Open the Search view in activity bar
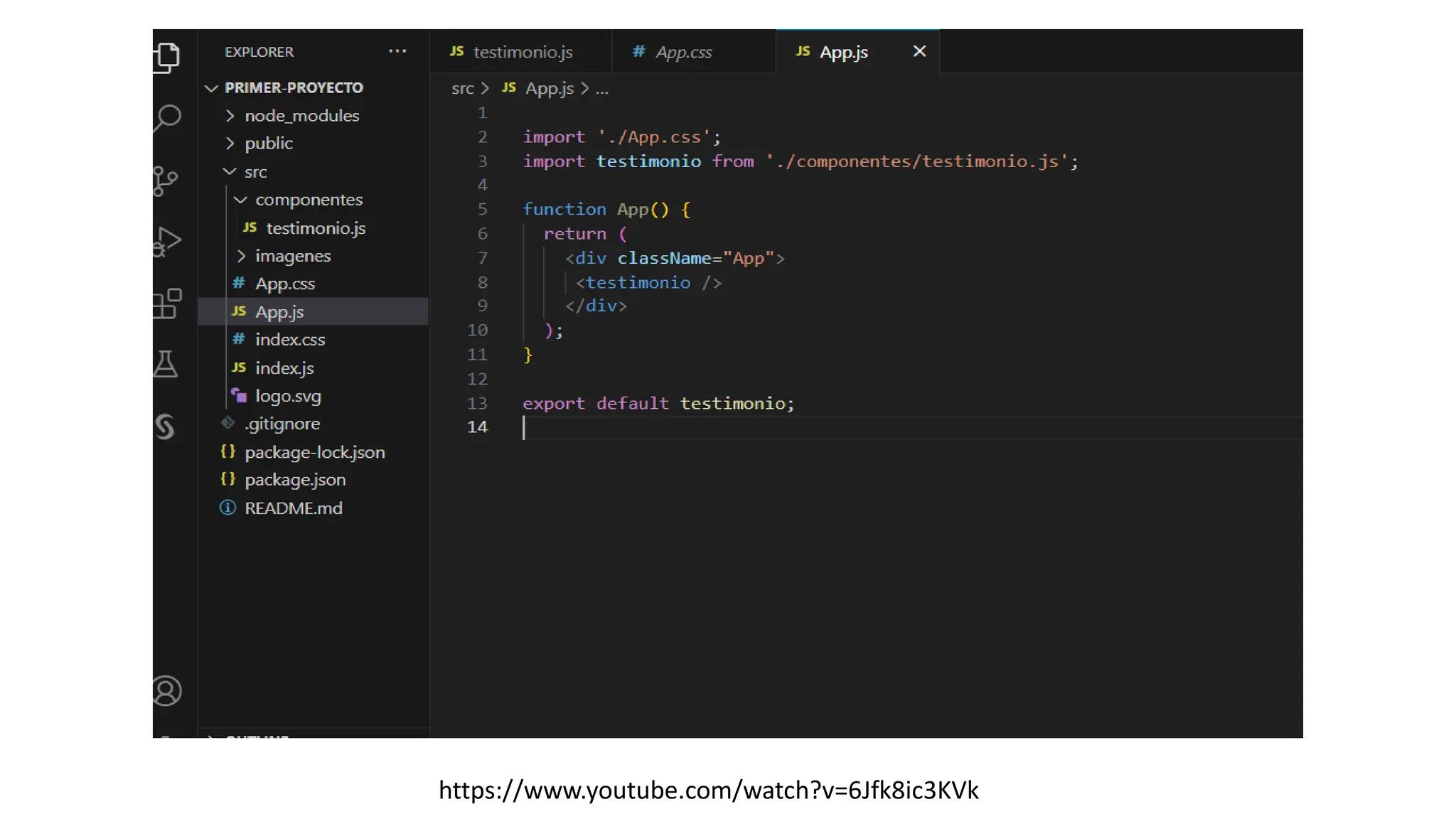This screenshot has width=1456, height=819. coord(168,119)
